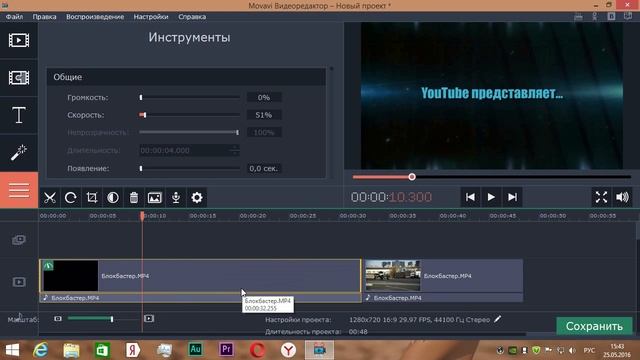This screenshot has height=360, width=640.
Task: Click the timeline playhead marker
Action: 142,216
